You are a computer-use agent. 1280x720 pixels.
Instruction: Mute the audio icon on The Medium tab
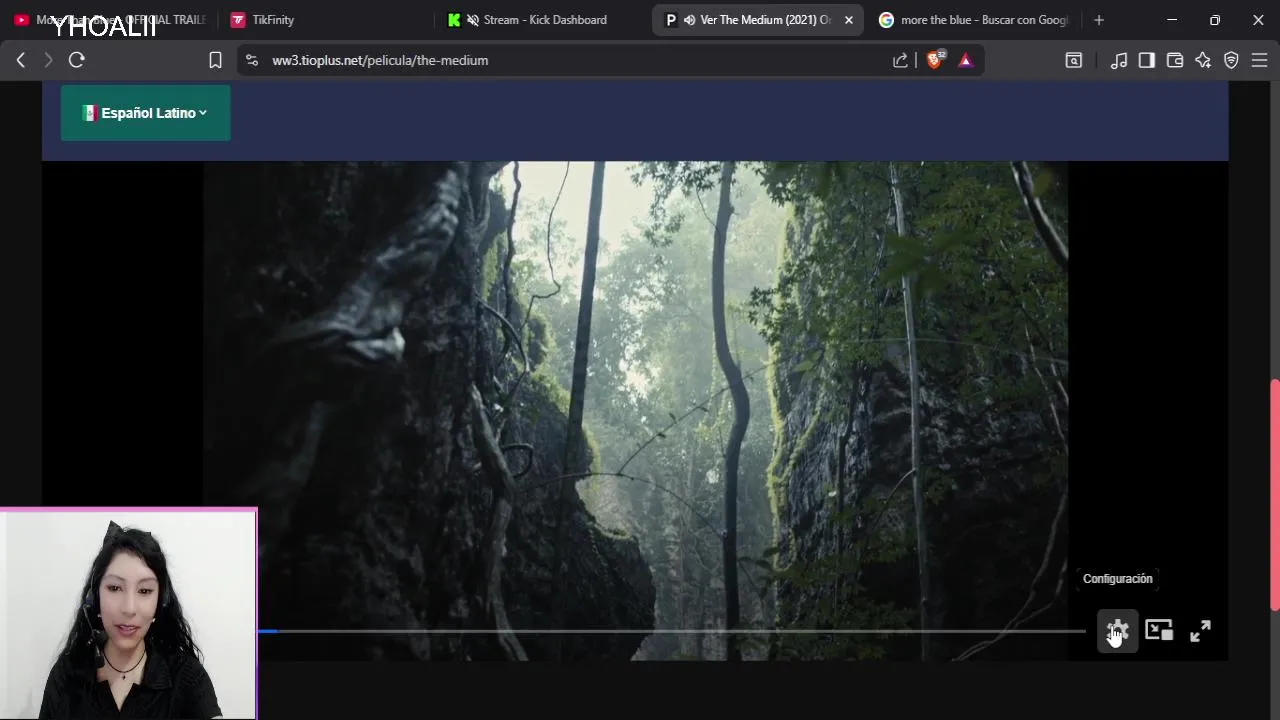tap(689, 20)
